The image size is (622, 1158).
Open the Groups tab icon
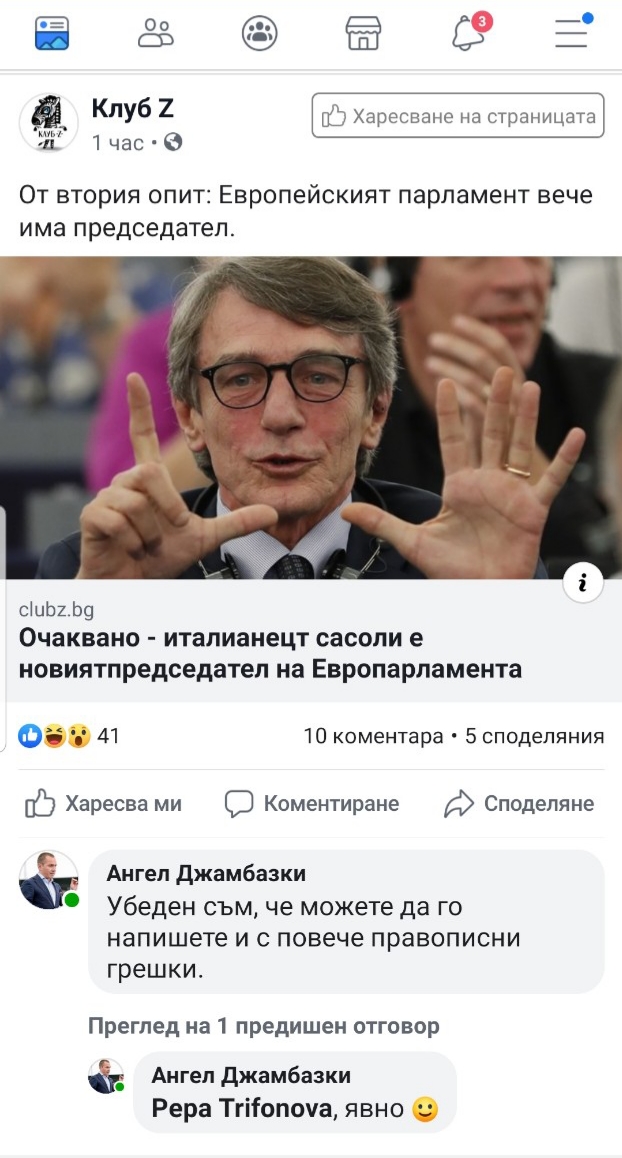(259, 33)
